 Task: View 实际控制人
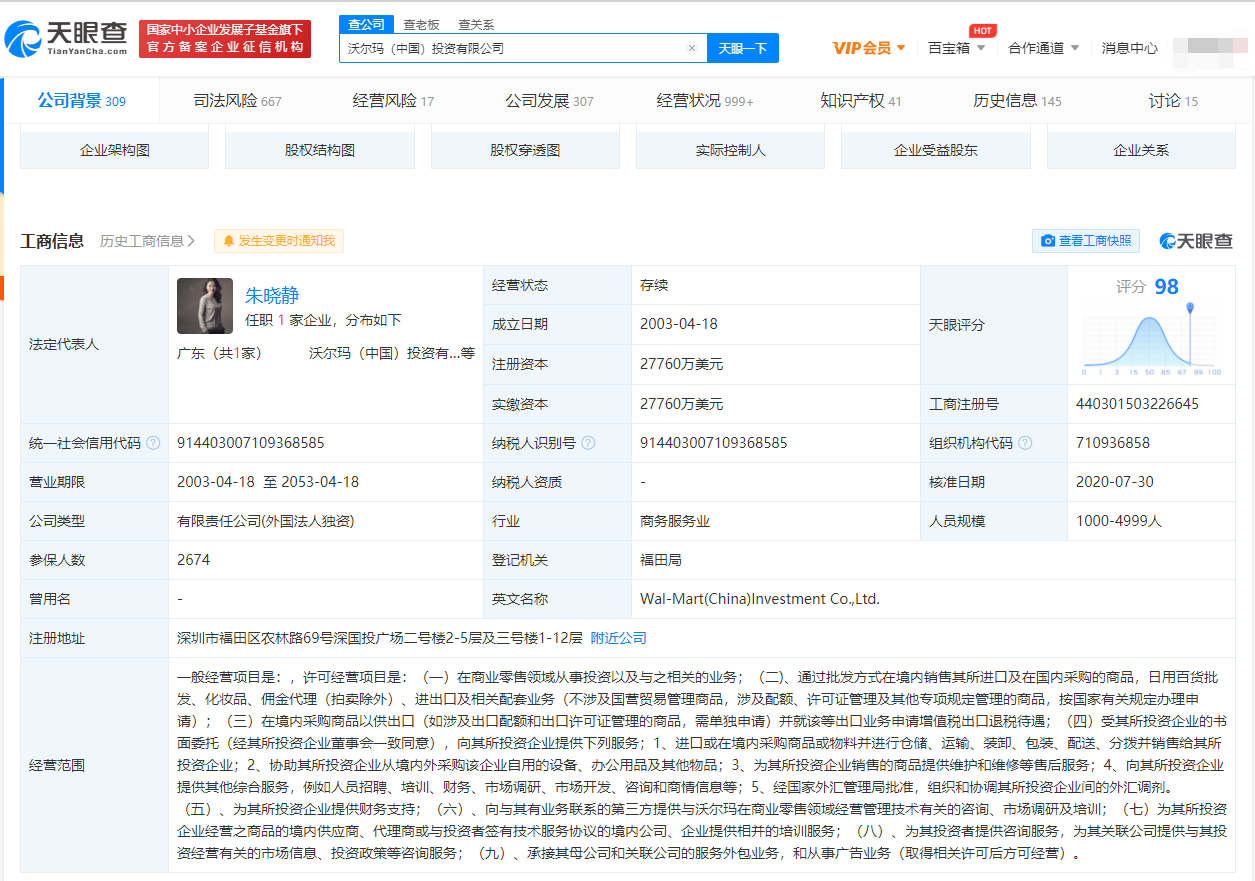(x=731, y=150)
